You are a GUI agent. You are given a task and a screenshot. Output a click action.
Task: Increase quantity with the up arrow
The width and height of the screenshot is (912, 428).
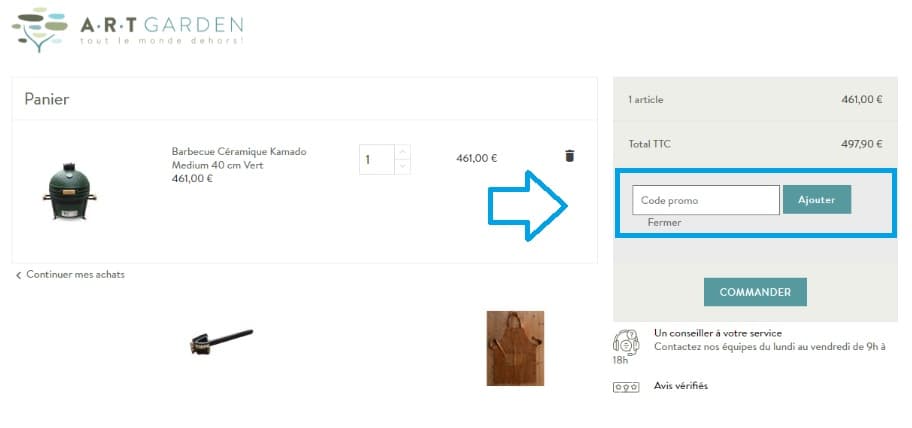click(x=402, y=152)
